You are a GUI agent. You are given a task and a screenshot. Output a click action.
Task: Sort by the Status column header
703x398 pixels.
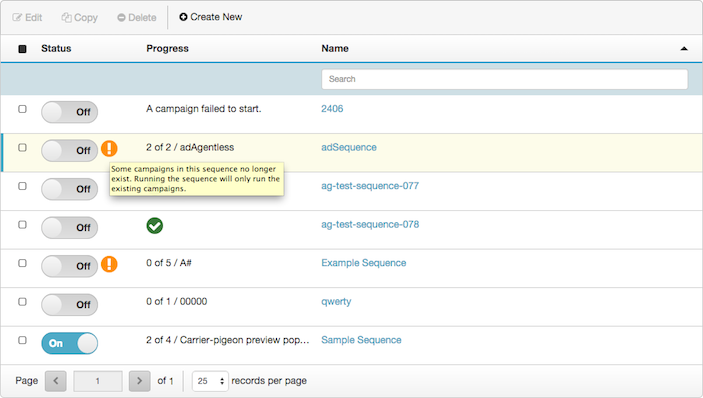click(x=56, y=48)
